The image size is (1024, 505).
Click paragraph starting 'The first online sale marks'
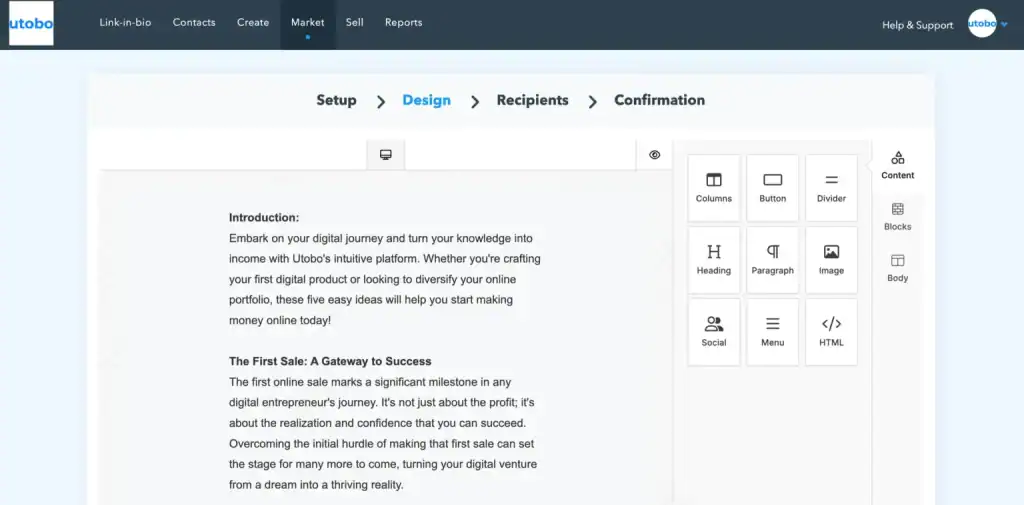point(383,433)
